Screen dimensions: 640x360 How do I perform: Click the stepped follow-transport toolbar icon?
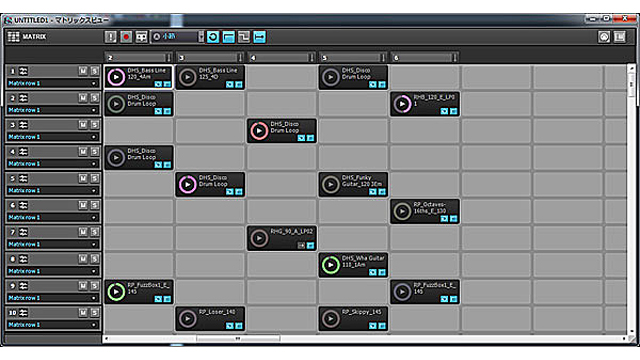244,37
